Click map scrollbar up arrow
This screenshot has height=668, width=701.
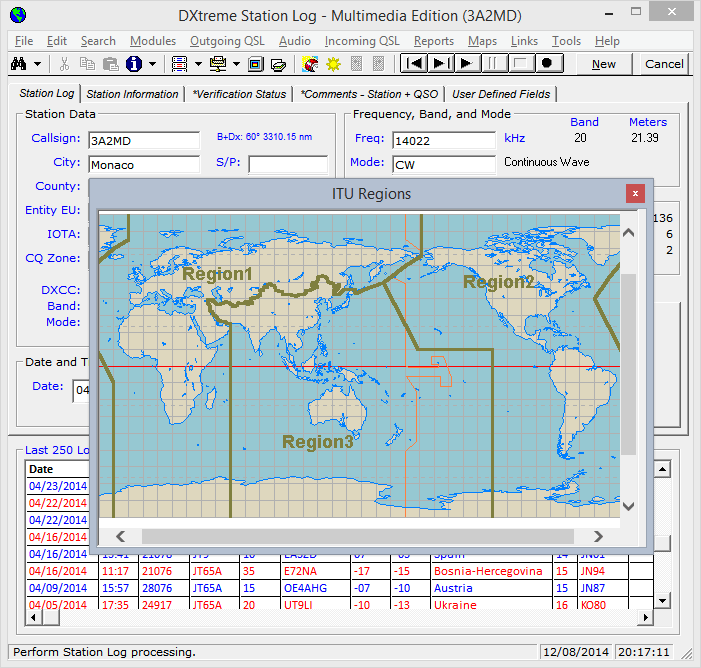click(629, 233)
